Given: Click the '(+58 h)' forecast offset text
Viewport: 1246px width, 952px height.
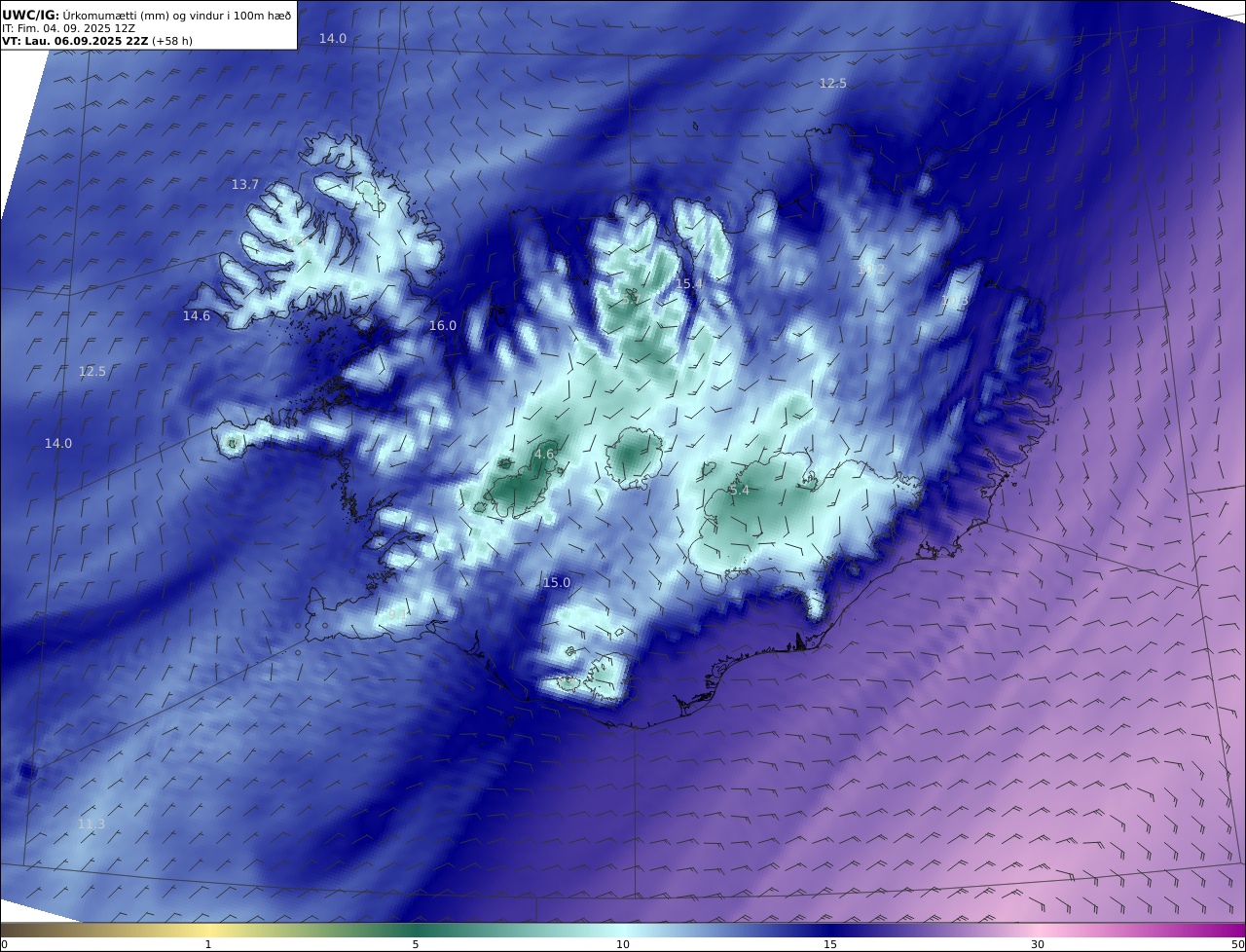Looking at the screenshot, I should (171, 42).
